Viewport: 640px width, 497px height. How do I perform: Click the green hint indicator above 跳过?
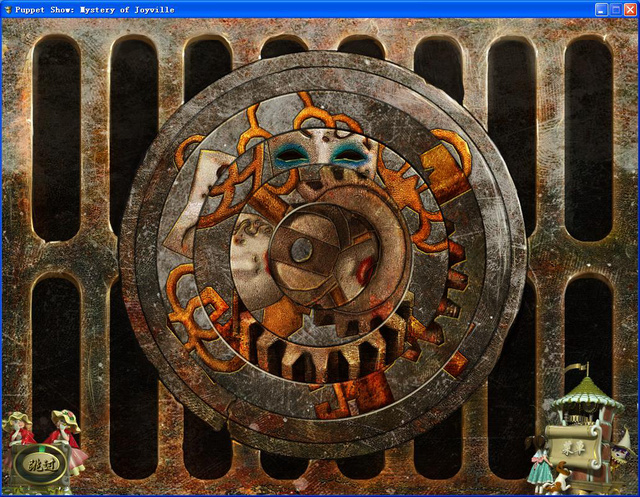(41, 448)
